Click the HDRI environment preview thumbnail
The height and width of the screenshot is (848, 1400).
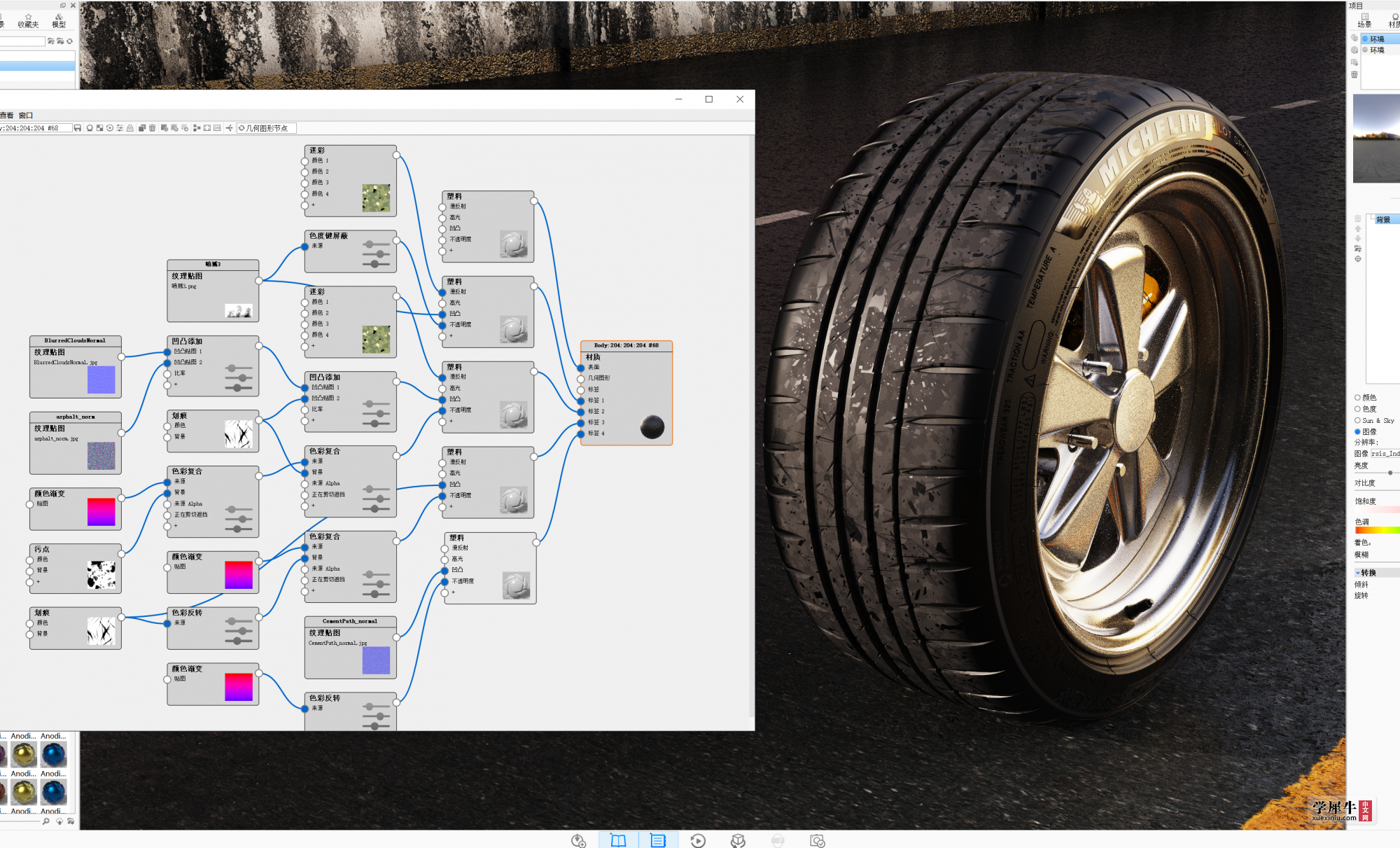(x=1376, y=139)
